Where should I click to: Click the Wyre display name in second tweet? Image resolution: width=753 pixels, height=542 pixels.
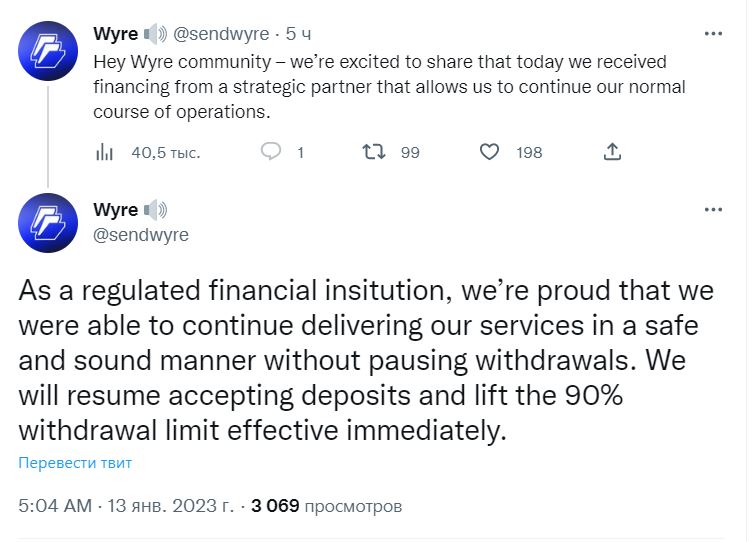(x=116, y=210)
